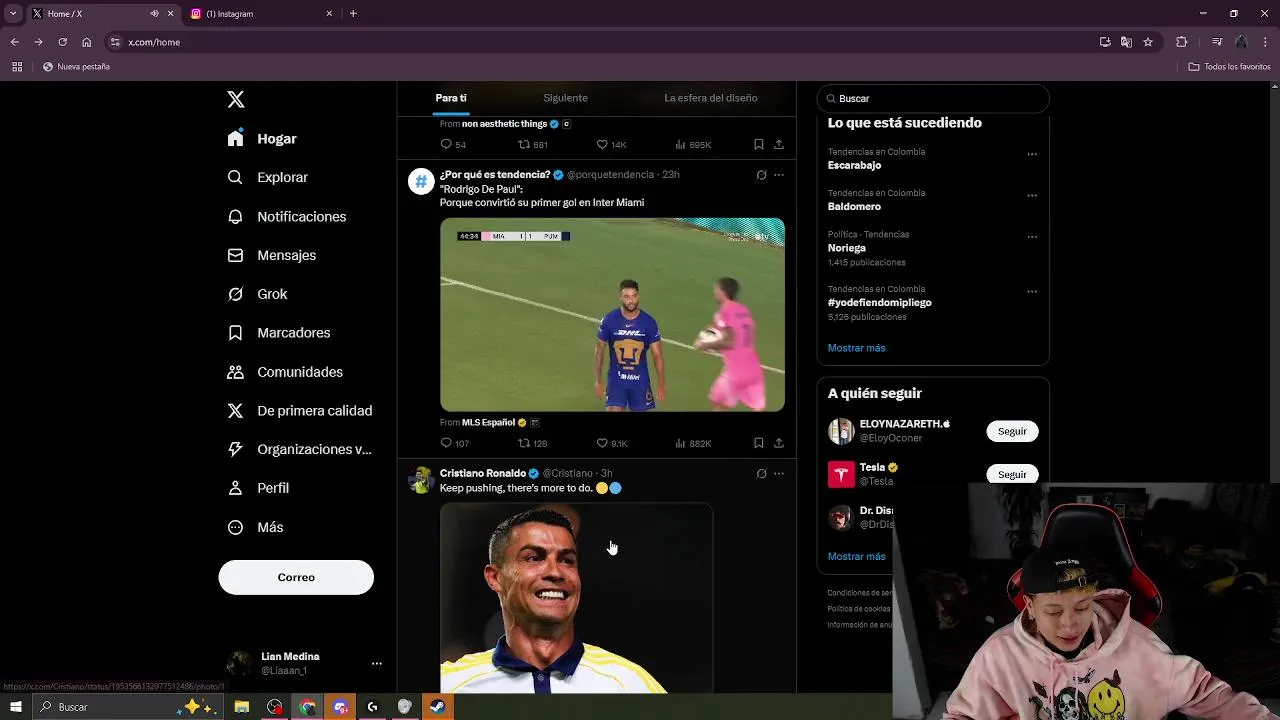Open the Windows Start menu
The height and width of the screenshot is (720, 1280).
16,707
